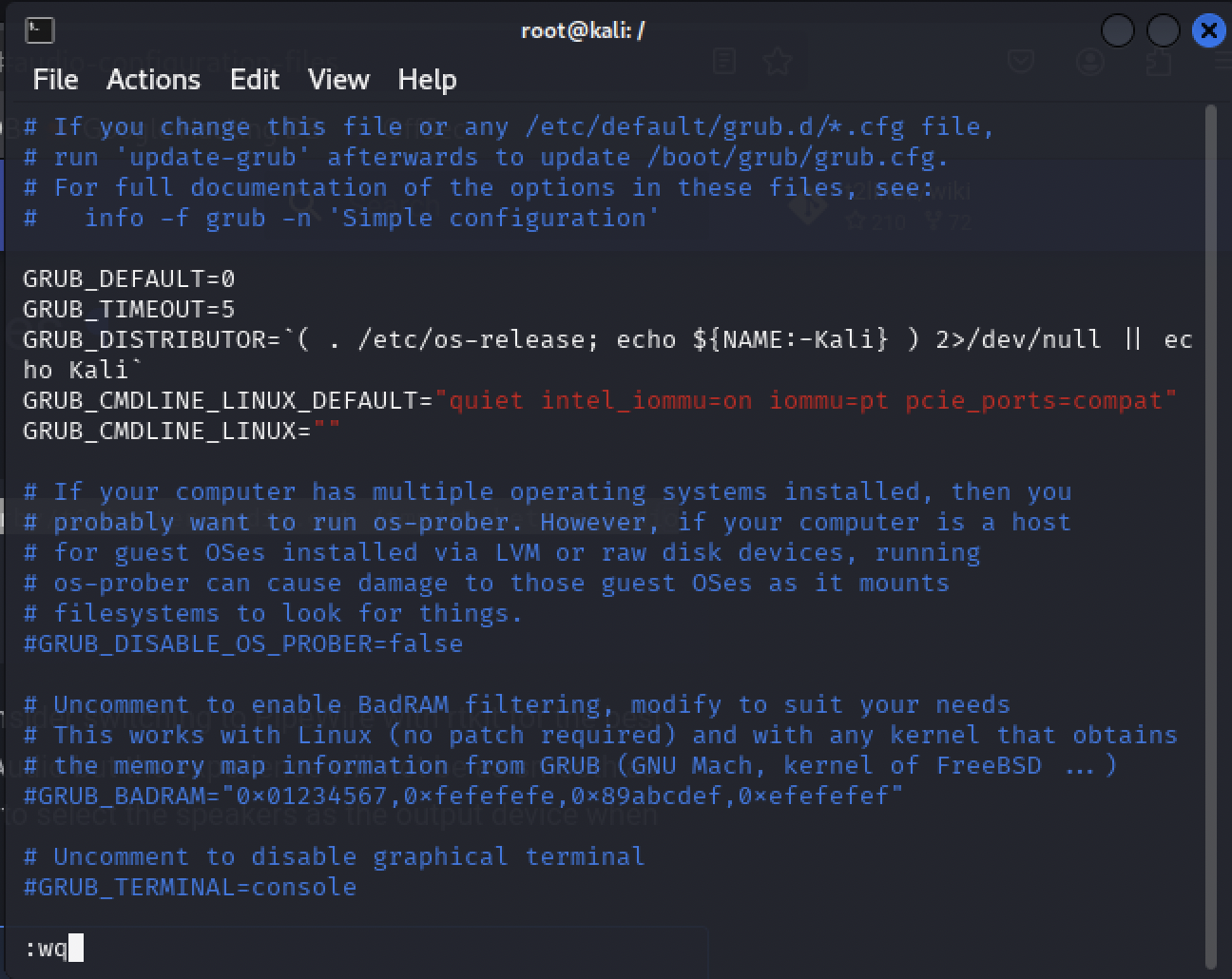
Task: Open the File menu
Action: point(55,80)
